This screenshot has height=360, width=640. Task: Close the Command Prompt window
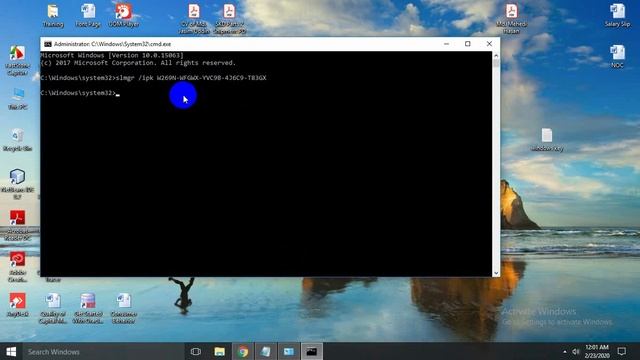click(489, 44)
